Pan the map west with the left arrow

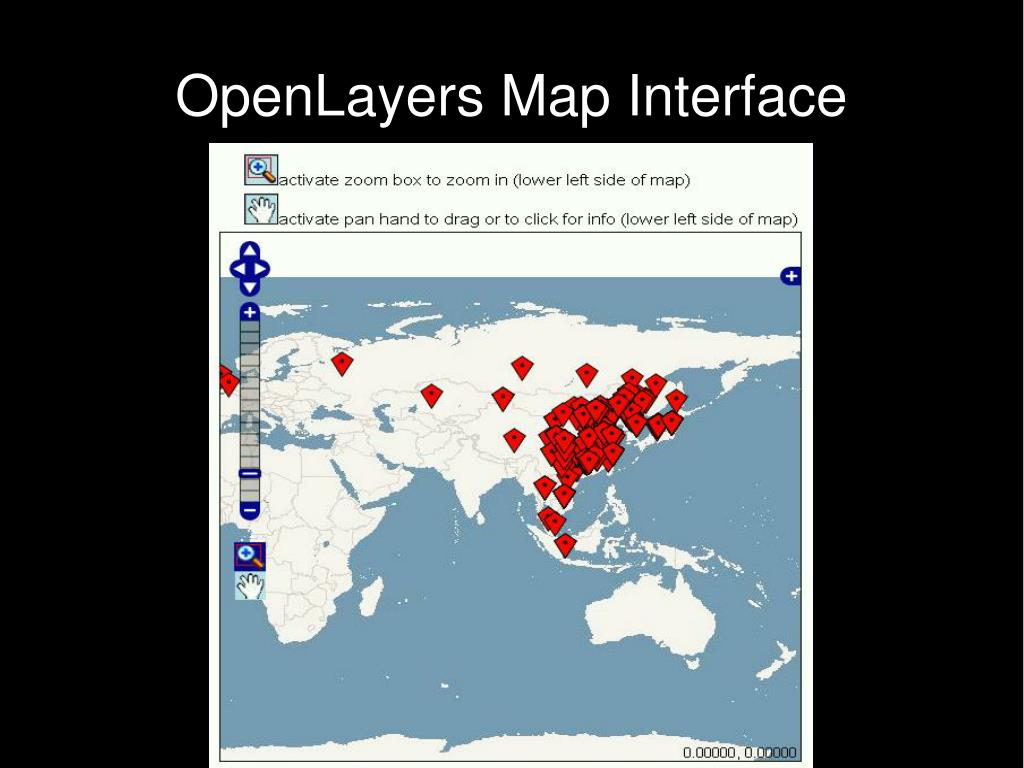tap(238, 268)
